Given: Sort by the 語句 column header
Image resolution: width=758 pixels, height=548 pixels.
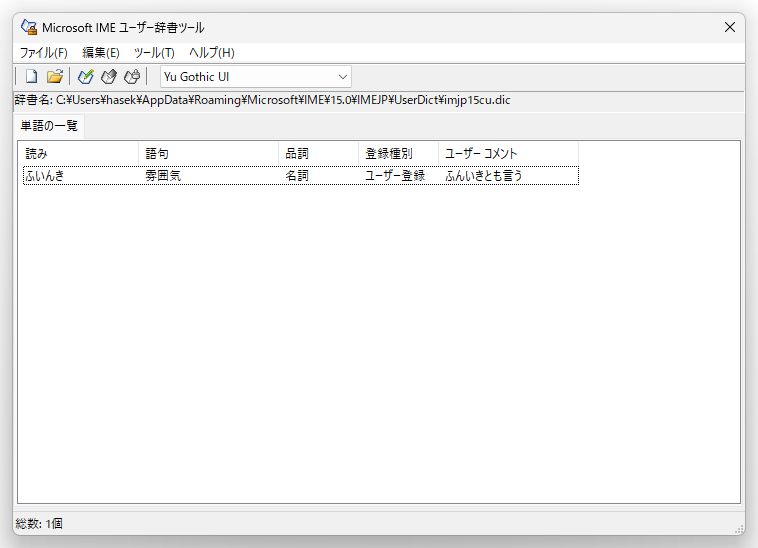Looking at the screenshot, I should click(208, 154).
